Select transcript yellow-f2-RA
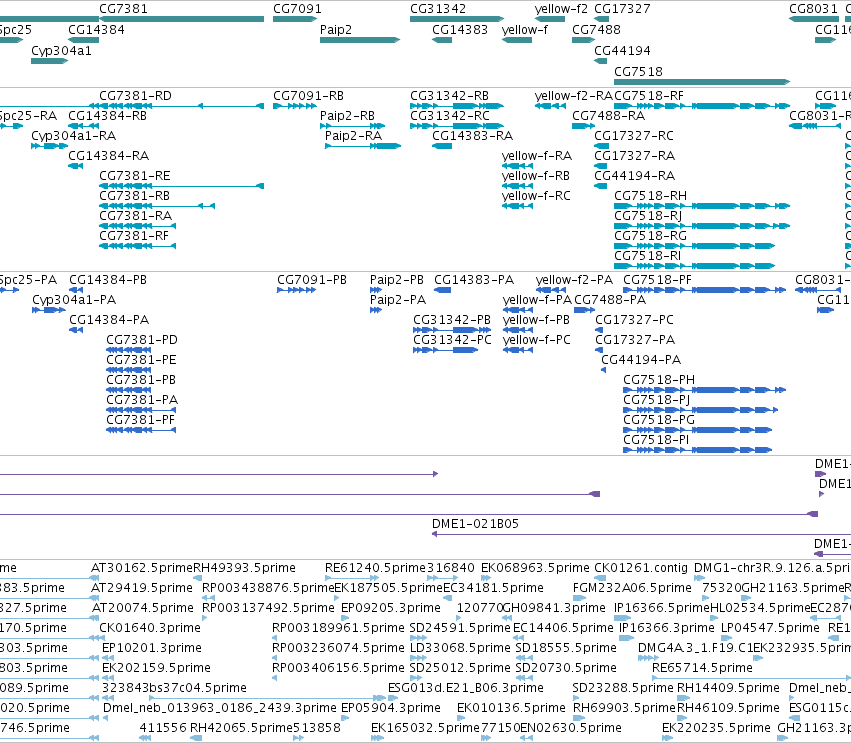851x743 pixels. [x=574, y=96]
